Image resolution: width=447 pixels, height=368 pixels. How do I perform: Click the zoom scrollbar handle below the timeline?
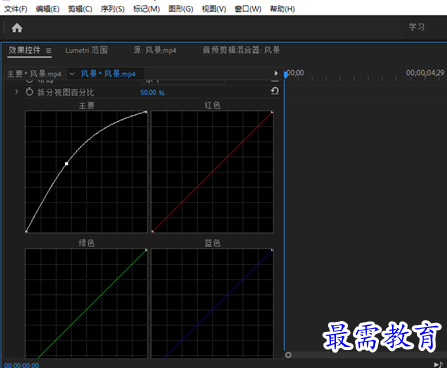coord(288,355)
